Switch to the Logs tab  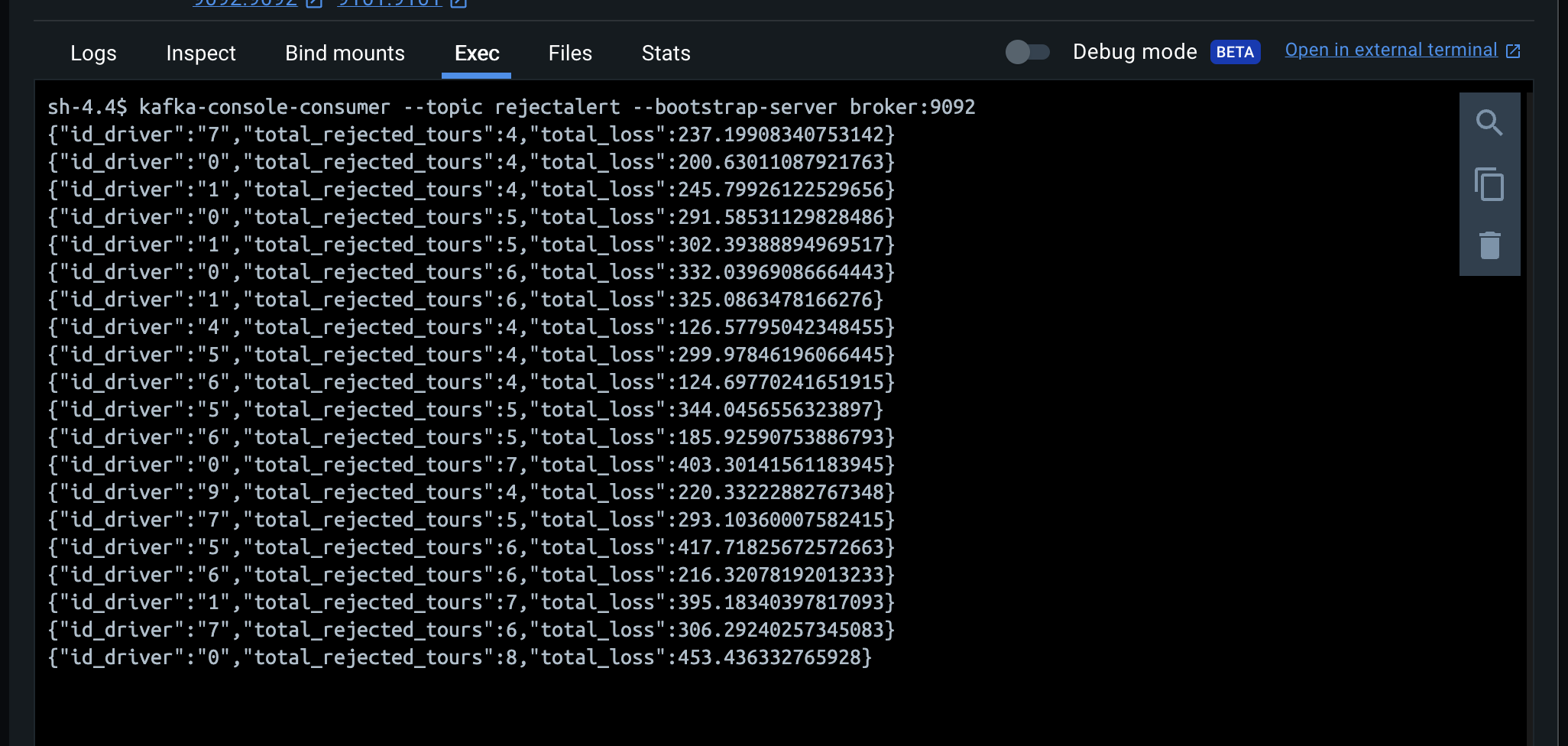point(93,53)
